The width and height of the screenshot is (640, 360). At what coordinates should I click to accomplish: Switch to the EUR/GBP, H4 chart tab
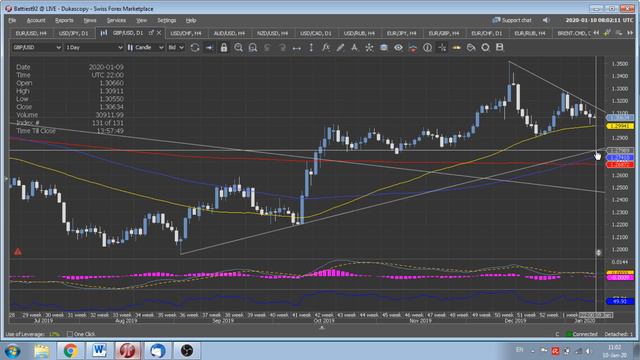[444, 33]
